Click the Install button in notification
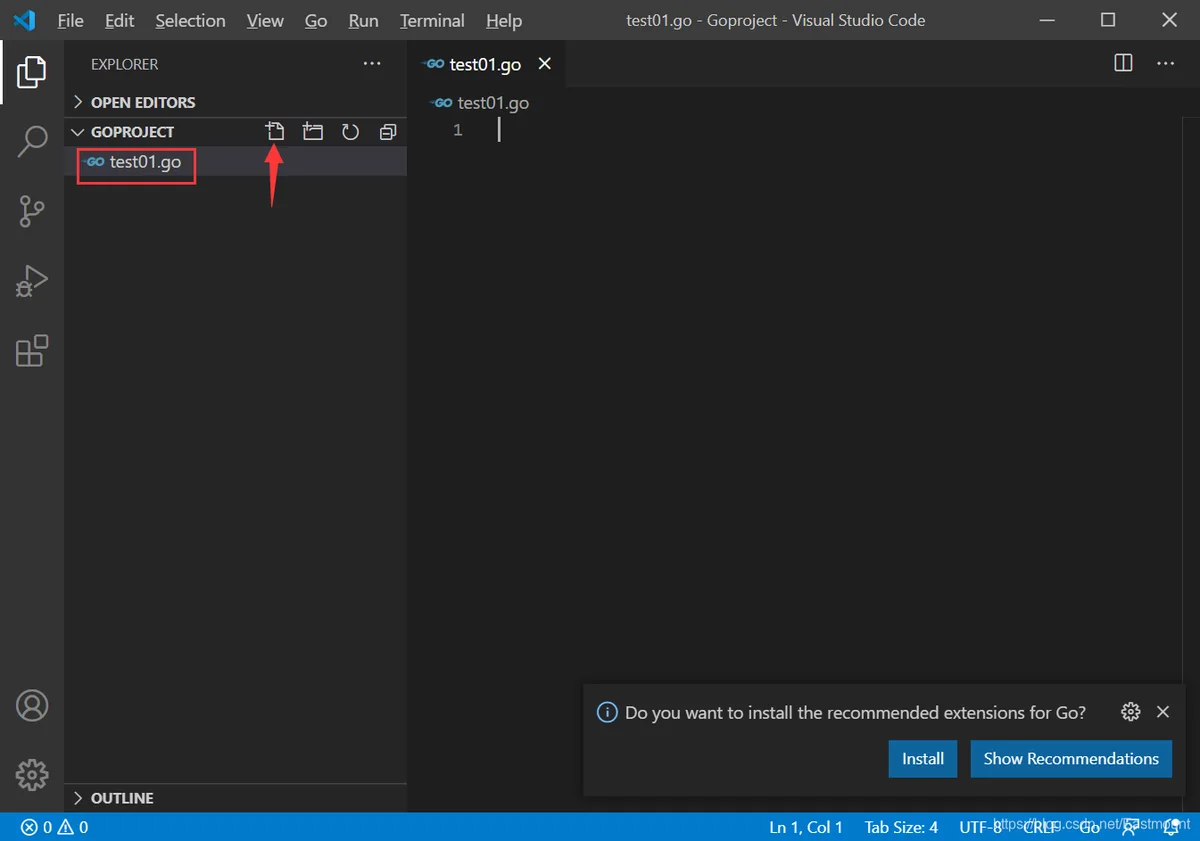 point(923,759)
